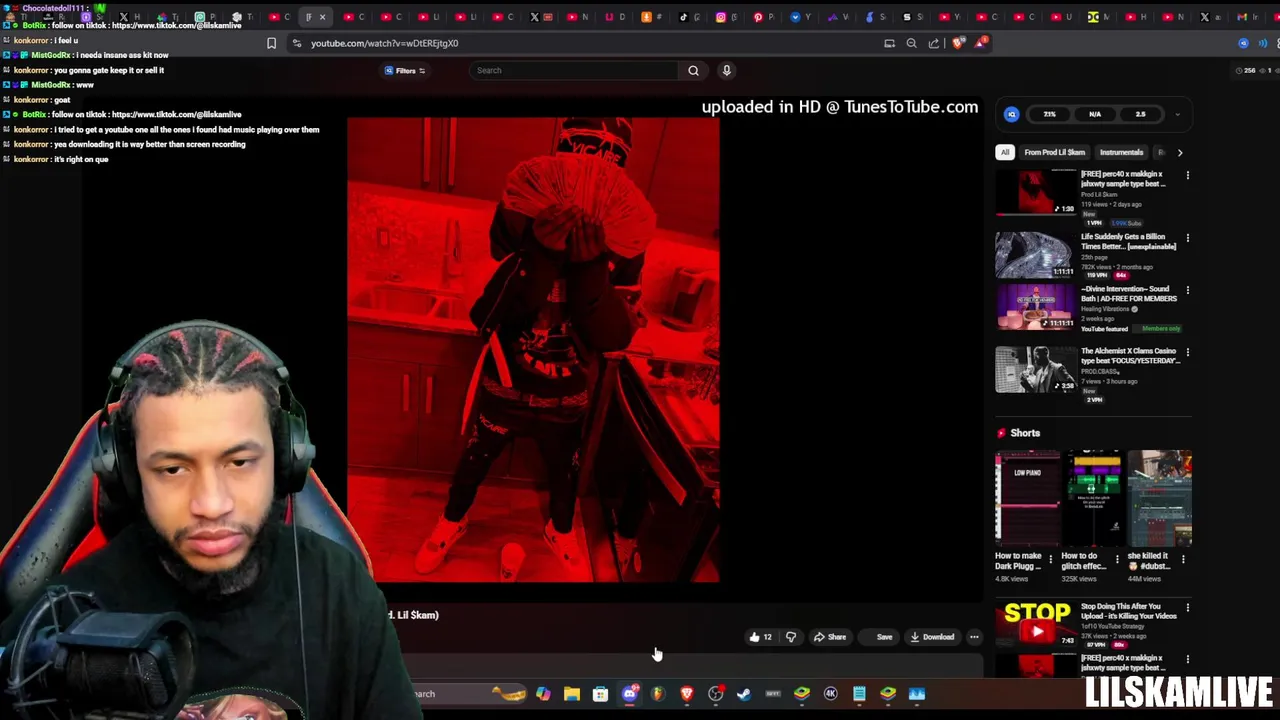The width and height of the screenshot is (1280, 720).
Task: Click the Alchemist X Clams Casino title
Action: tap(1129, 356)
